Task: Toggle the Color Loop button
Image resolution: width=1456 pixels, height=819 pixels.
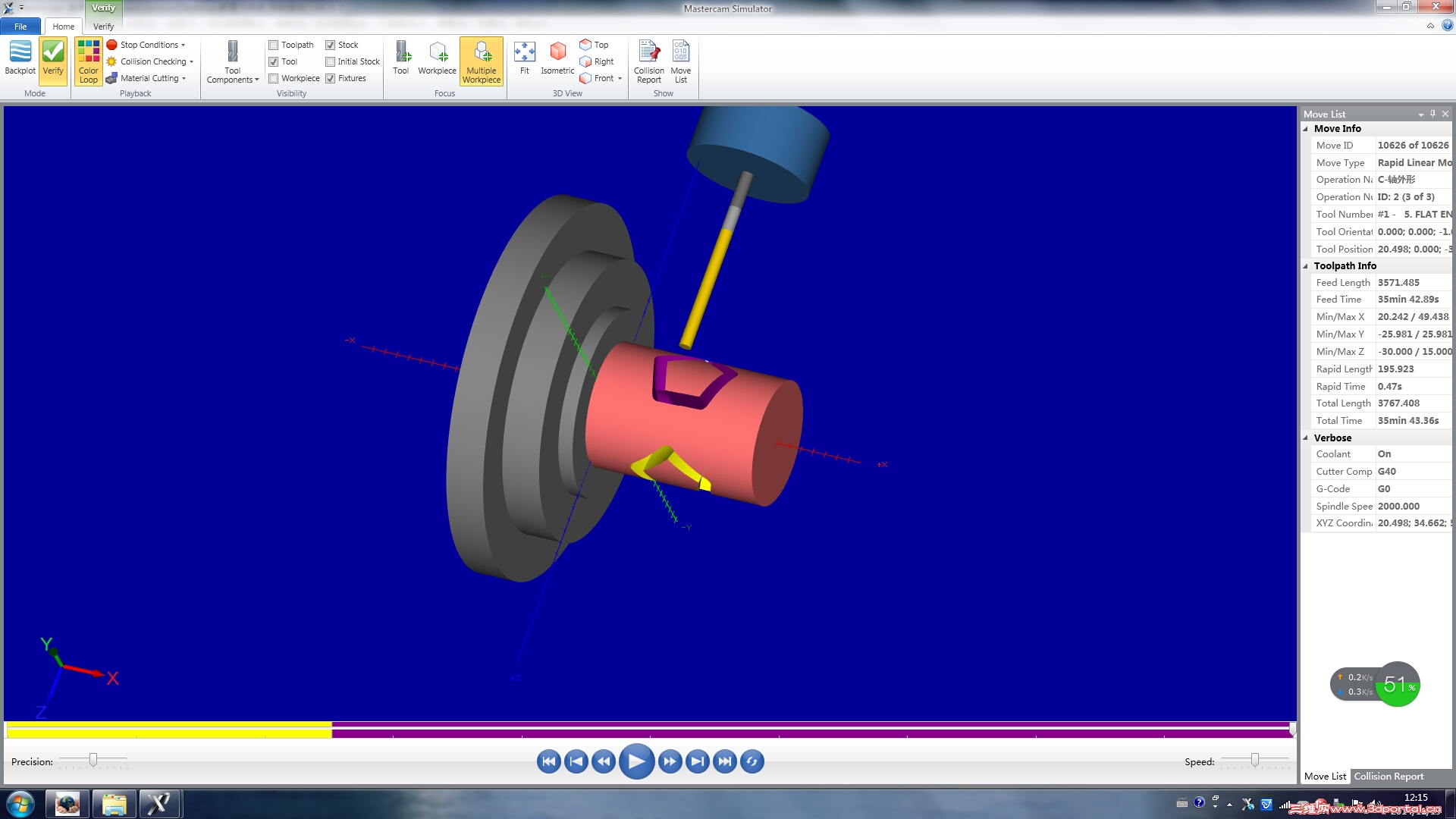Action: 88,61
